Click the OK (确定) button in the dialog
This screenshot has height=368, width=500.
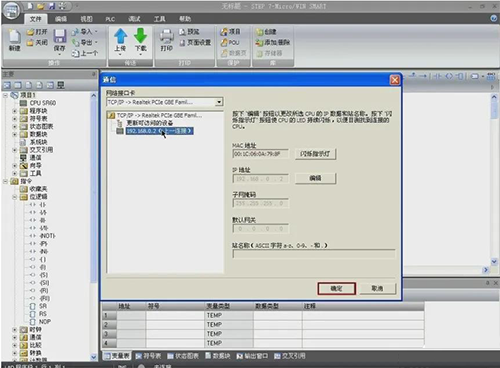click(x=337, y=288)
